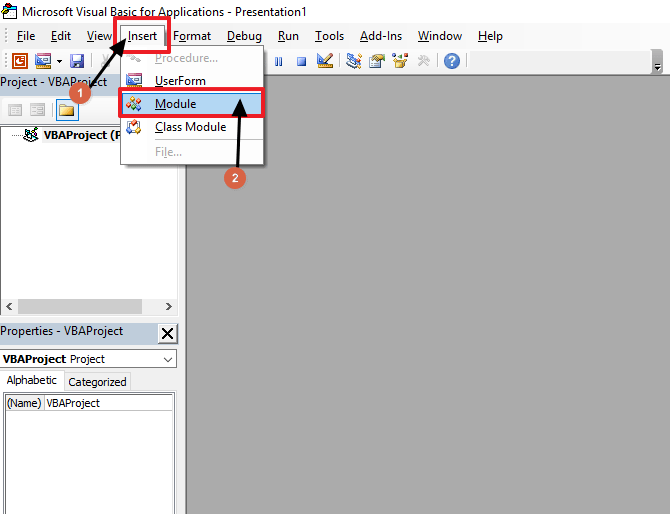Switch to the Categorized tab
This screenshot has height=514, width=670.
click(97, 382)
